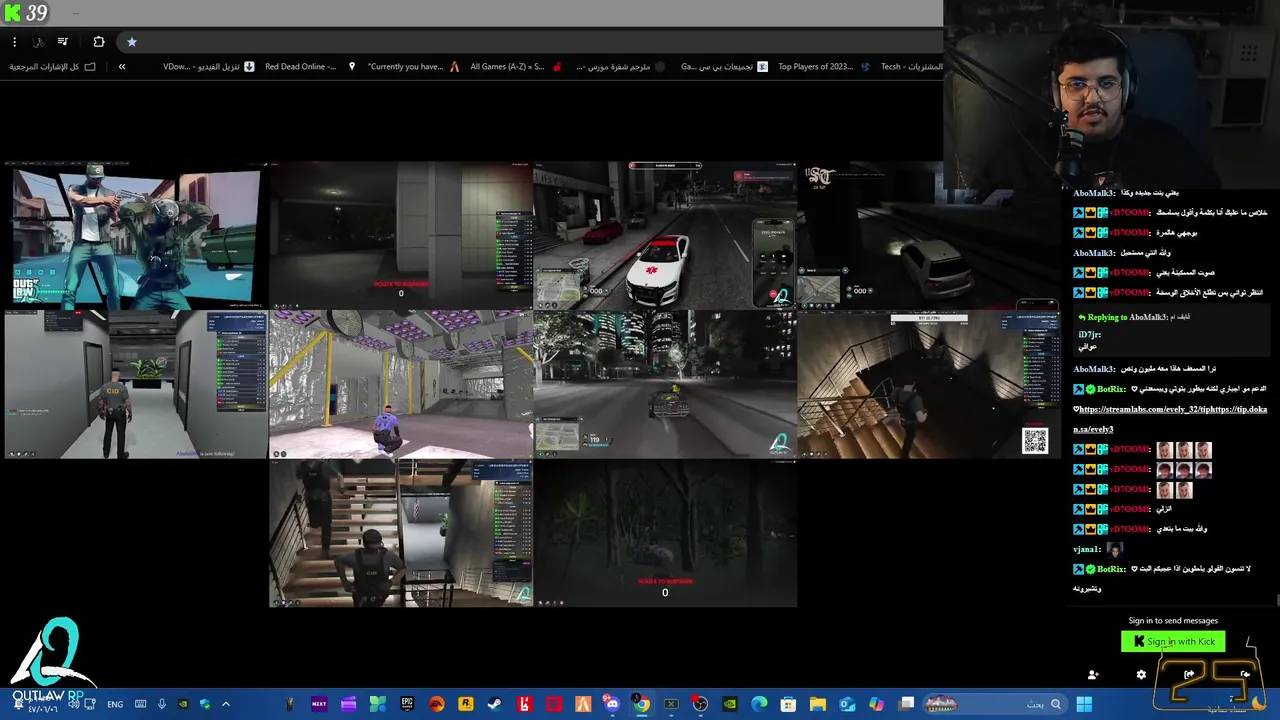Open the EA app from the taskbar
The width and height of the screenshot is (1280, 720).
pyautogui.click(x=436, y=704)
